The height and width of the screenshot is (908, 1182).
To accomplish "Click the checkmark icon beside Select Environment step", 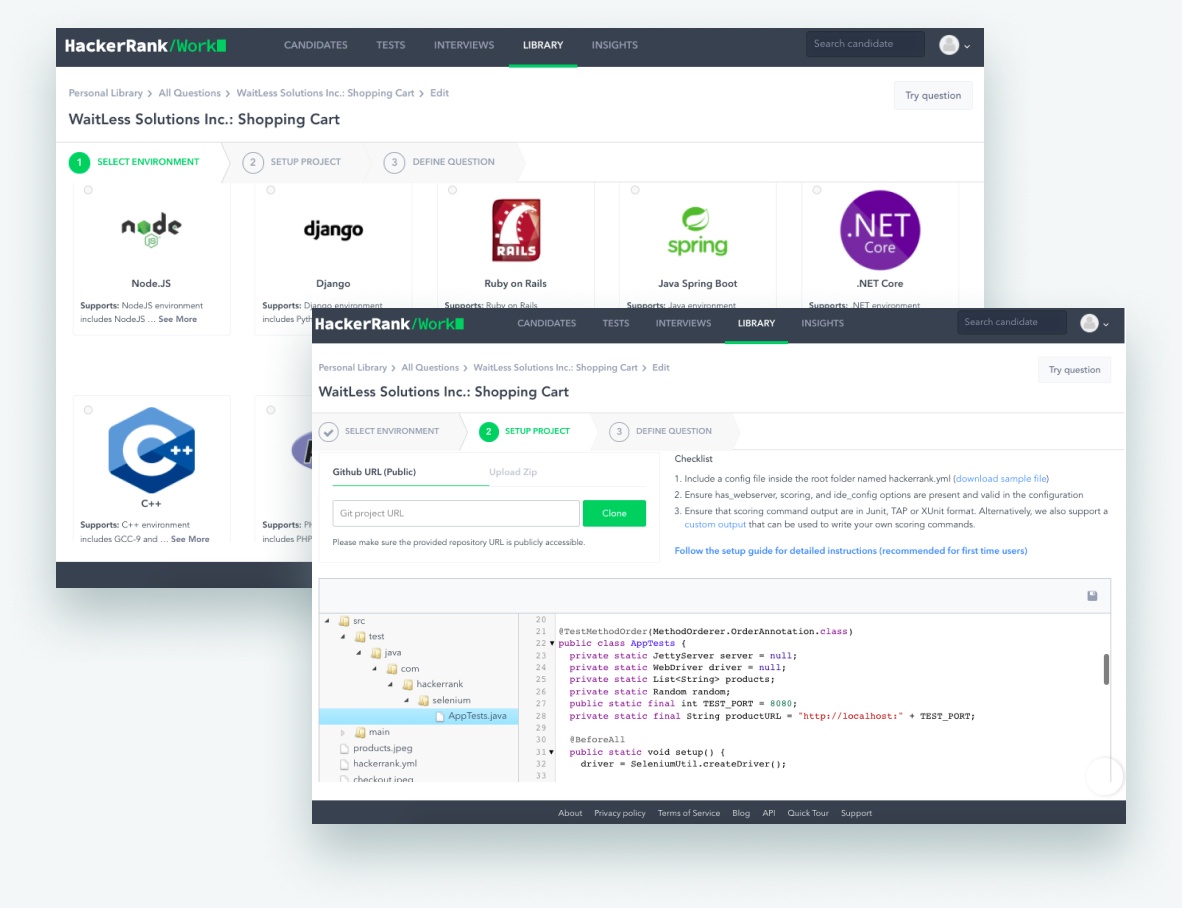I will pos(328,432).
